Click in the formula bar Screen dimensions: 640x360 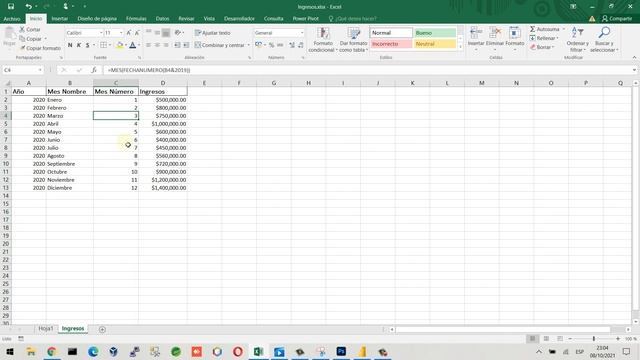[x=367, y=70]
